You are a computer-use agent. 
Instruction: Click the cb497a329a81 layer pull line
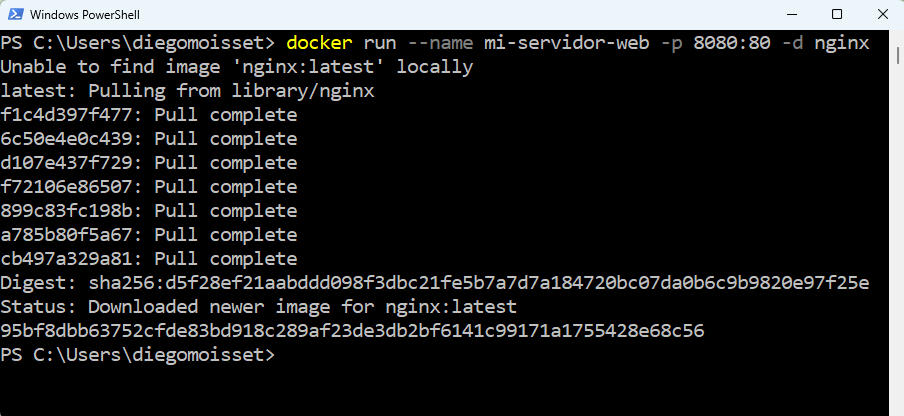[149, 259]
